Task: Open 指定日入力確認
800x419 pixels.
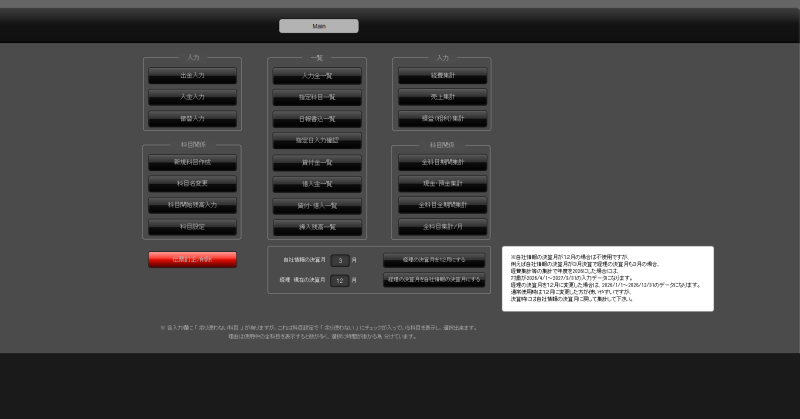Action: coord(317,140)
